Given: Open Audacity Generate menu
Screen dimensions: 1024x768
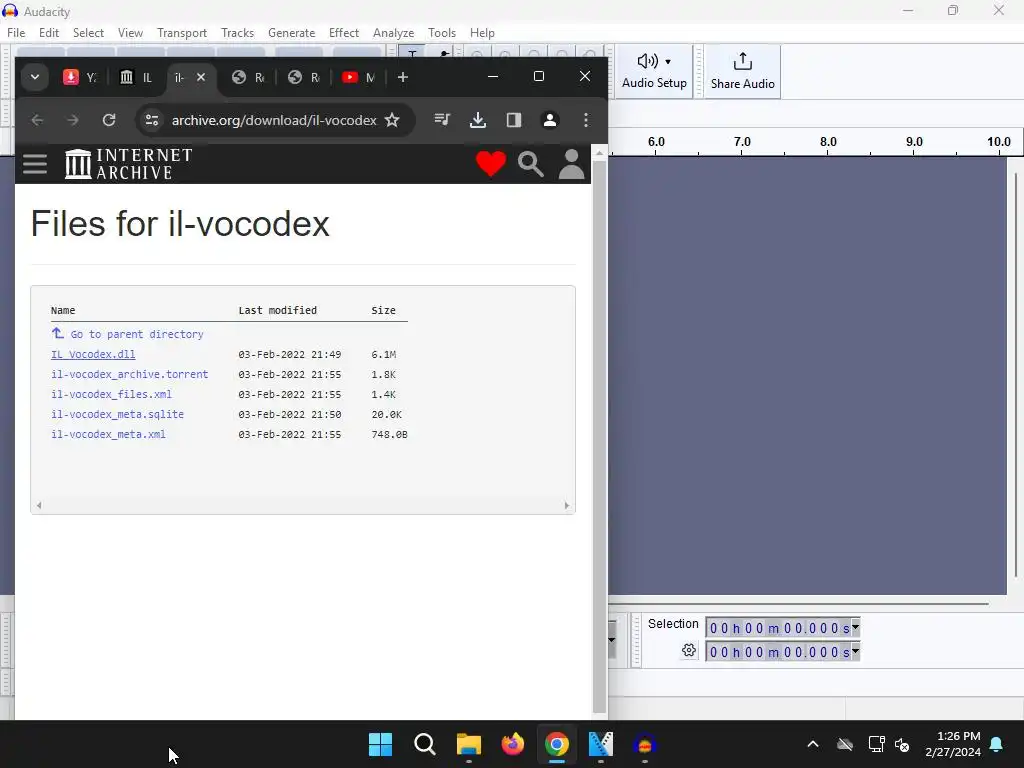Looking at the screenshot, I should coord(291,33).
